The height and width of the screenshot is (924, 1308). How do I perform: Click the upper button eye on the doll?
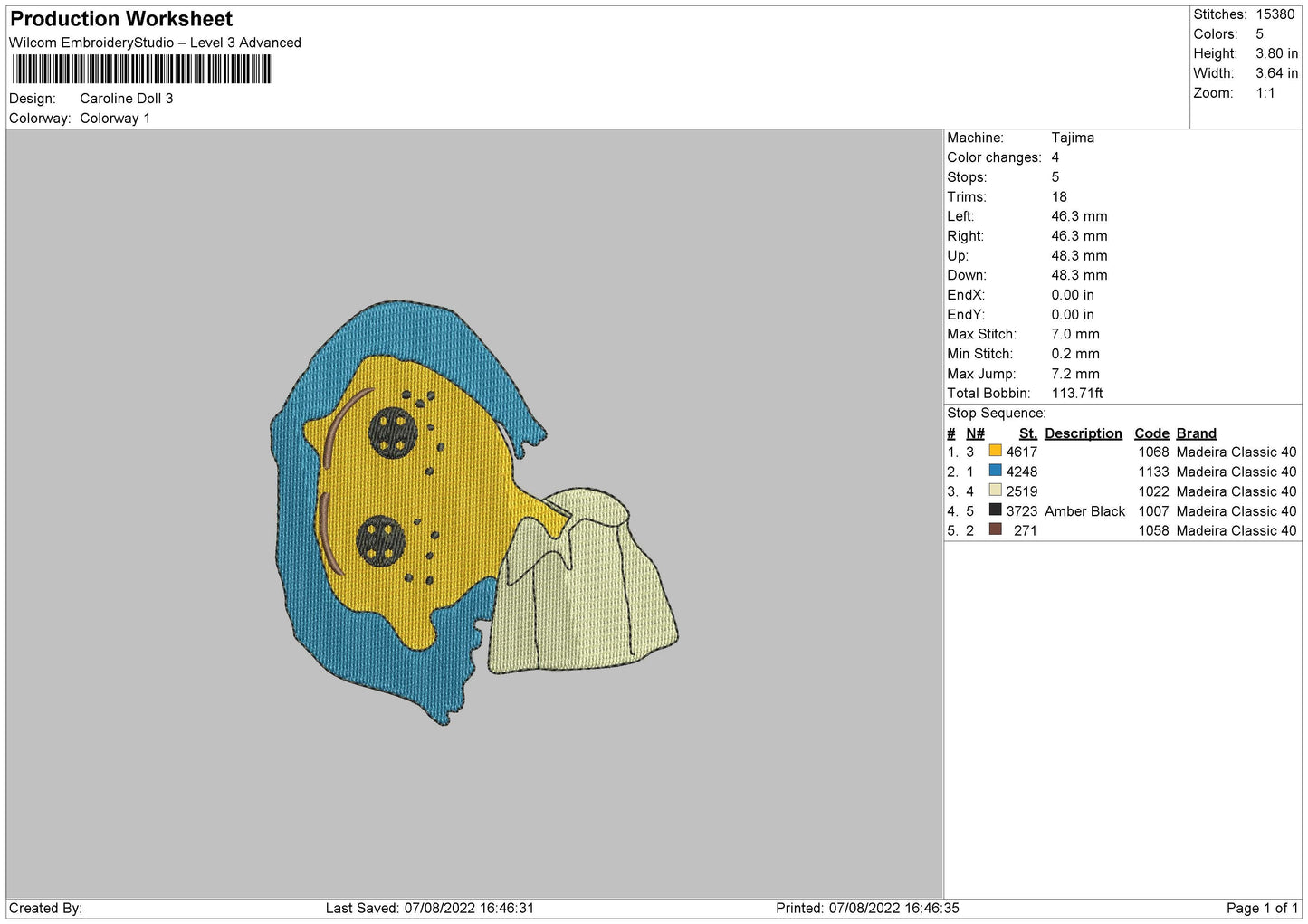tap(393, 433)
